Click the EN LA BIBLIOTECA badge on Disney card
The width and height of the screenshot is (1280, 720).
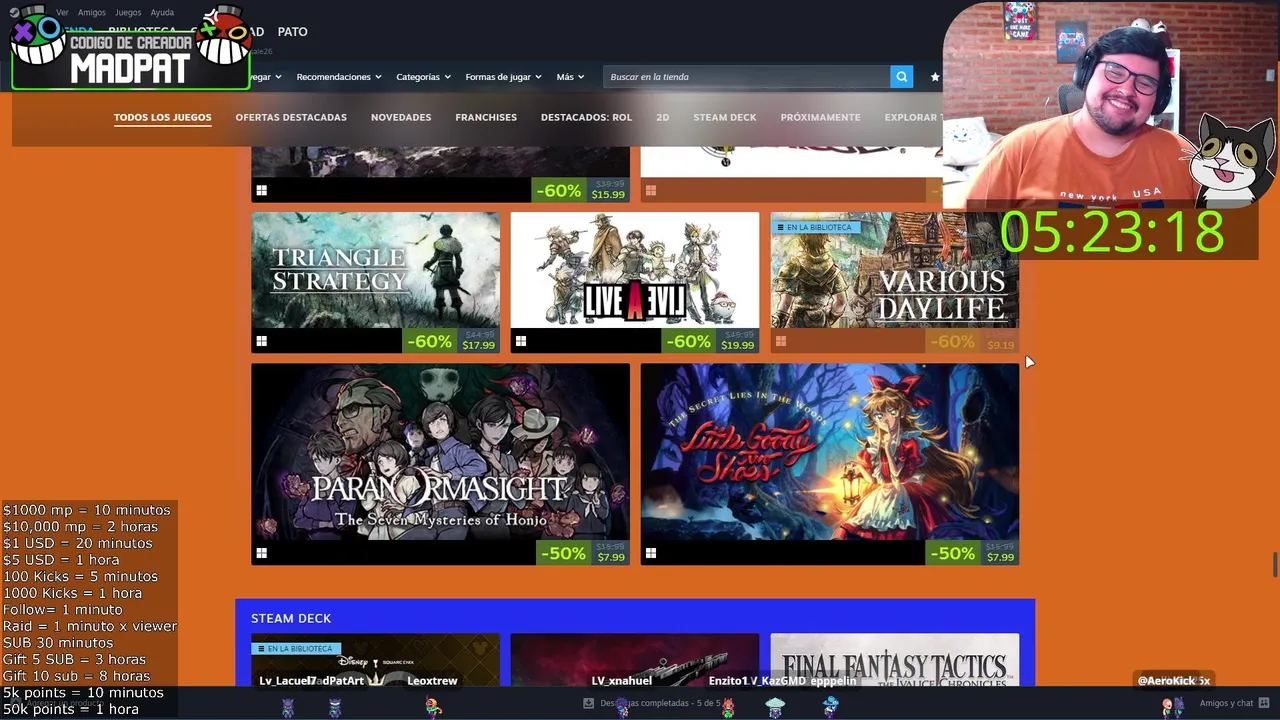295,648
